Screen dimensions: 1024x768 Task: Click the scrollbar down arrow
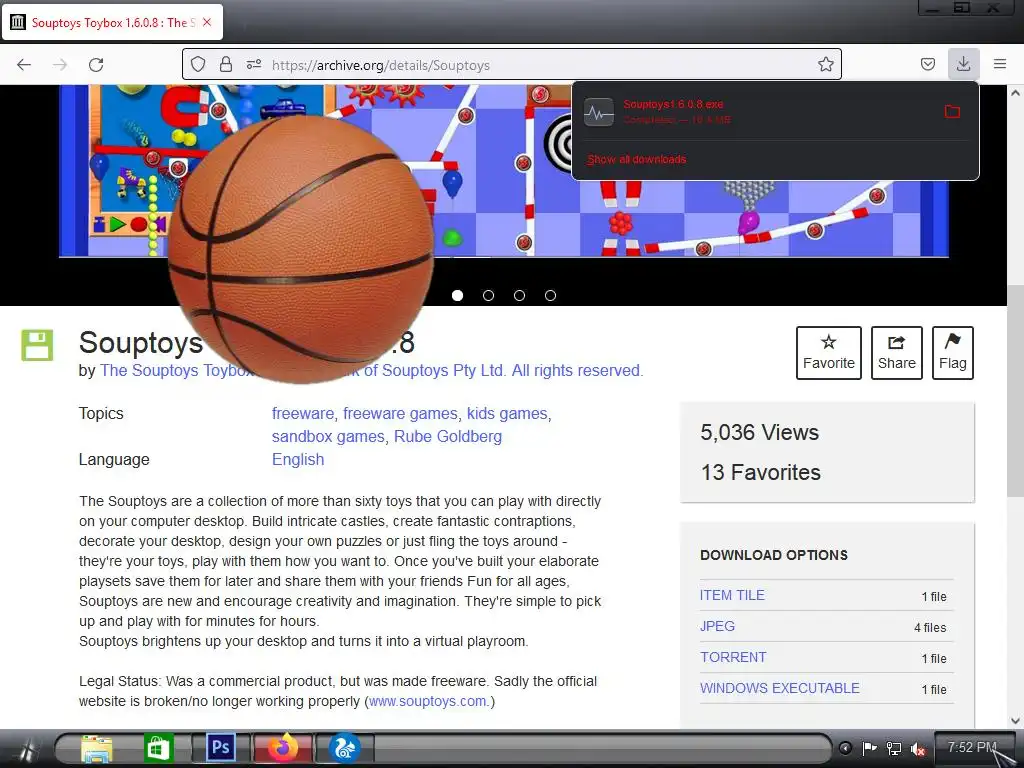[x=1015, y=721]
